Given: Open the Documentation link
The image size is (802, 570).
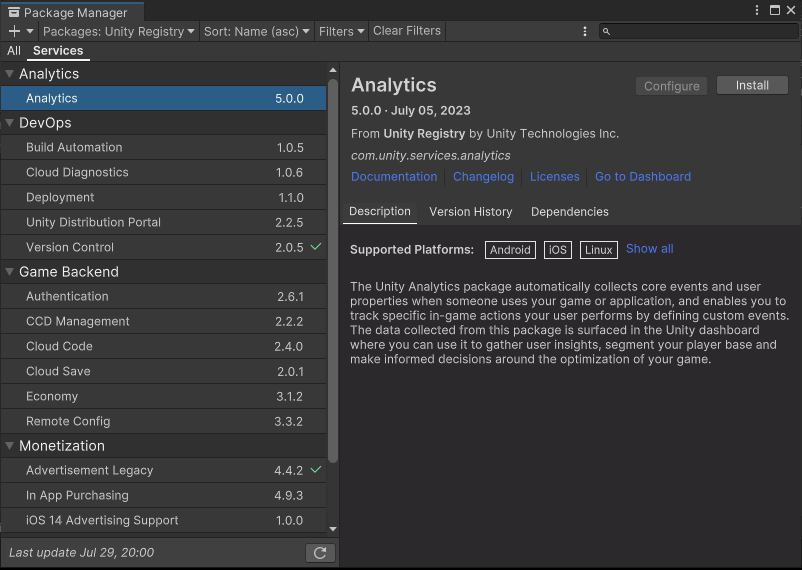Looking at the screenshot, I should click(x=394, y=177).
